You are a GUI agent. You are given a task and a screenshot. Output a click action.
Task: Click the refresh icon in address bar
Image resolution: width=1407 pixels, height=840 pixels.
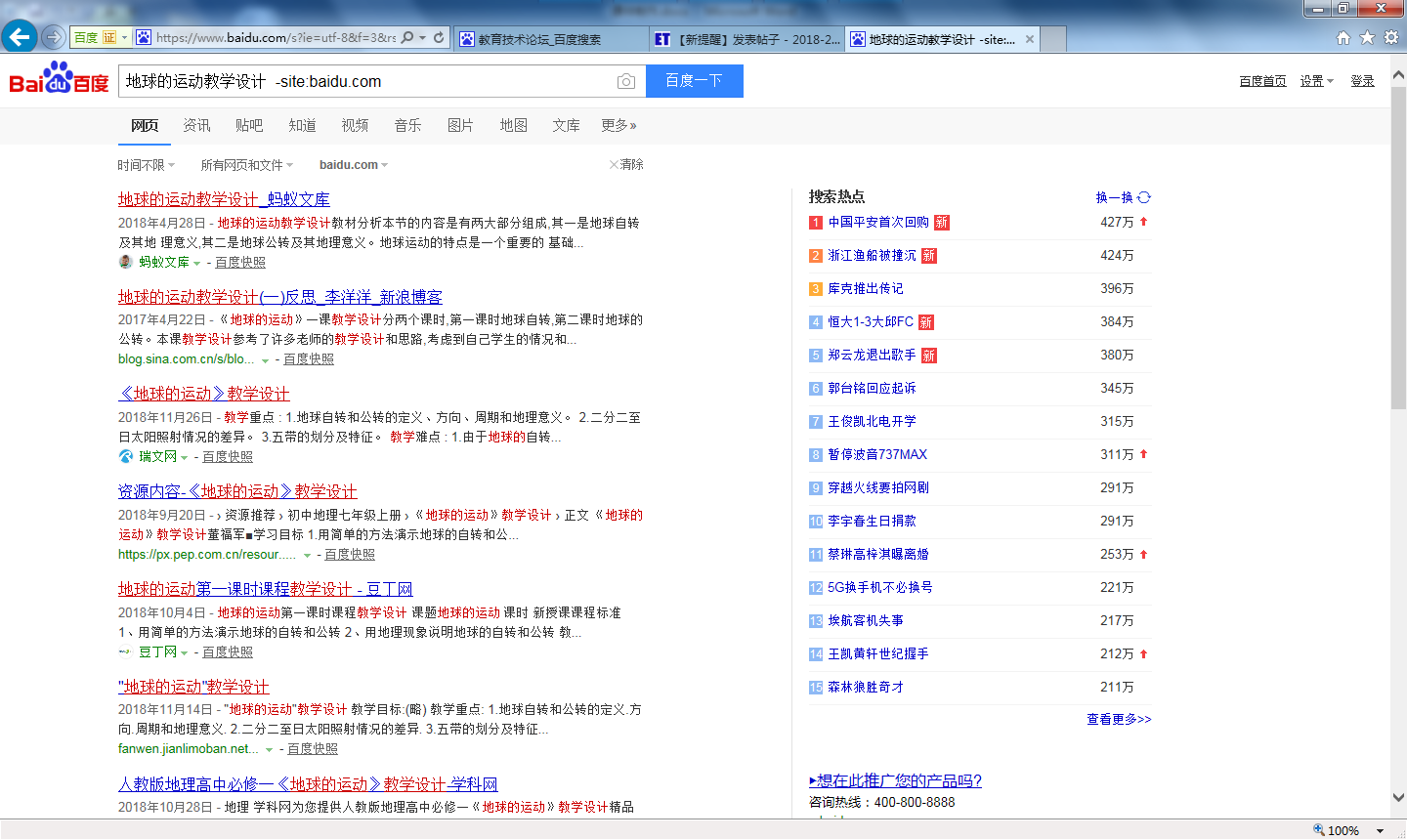coord(439,38)
